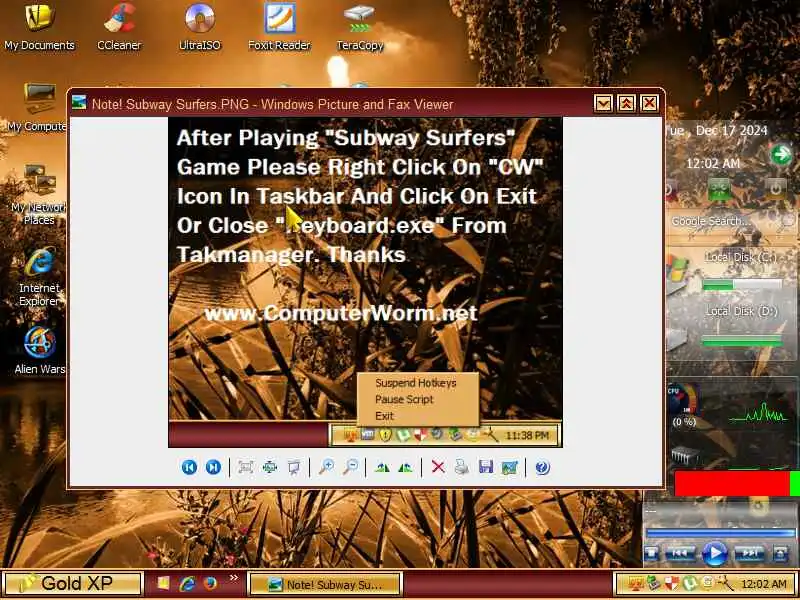
Task: Click the eject button on the media player
Action: coord(781,553)
